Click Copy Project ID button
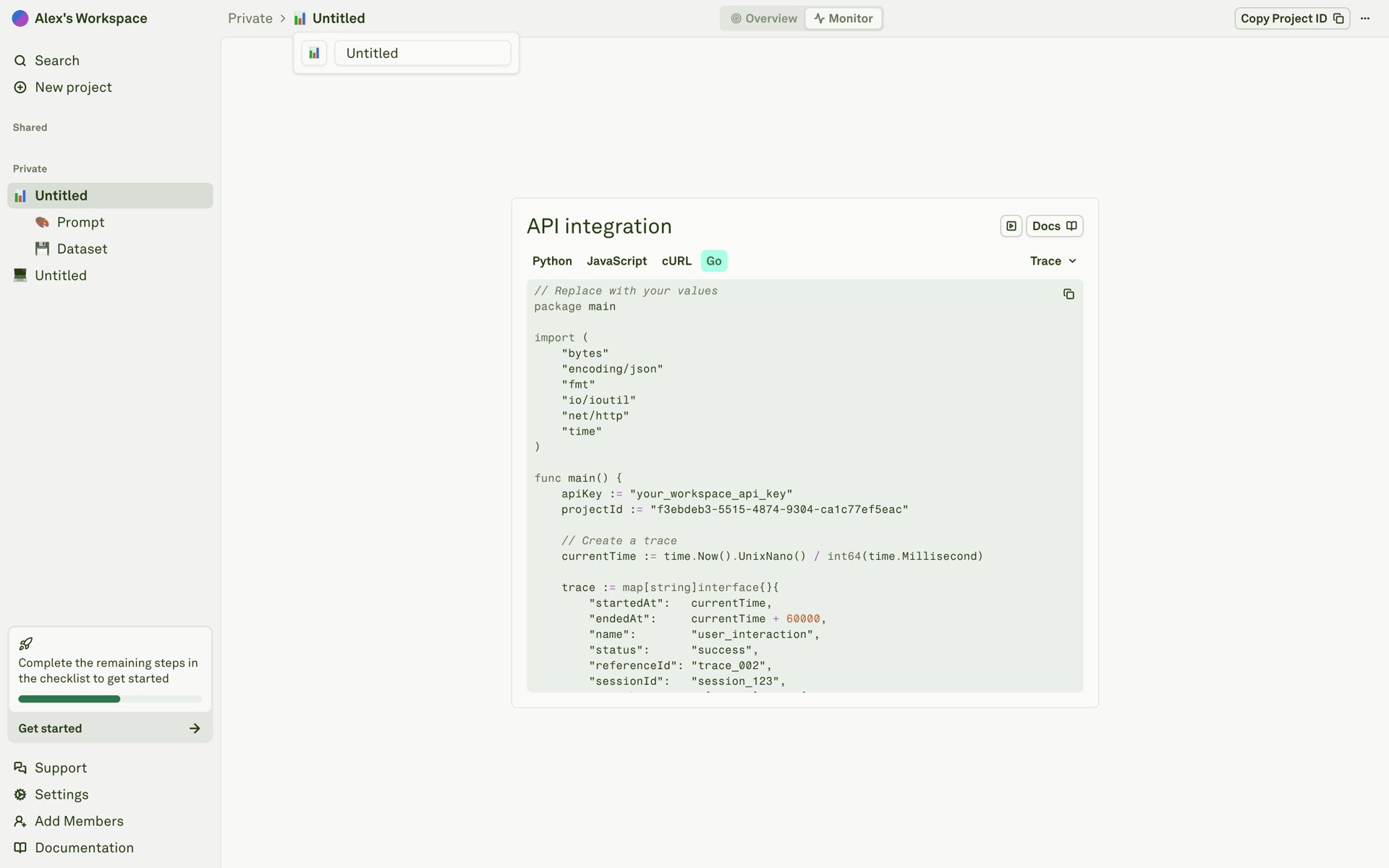 pyautogui.click(x=1292, y=19)
